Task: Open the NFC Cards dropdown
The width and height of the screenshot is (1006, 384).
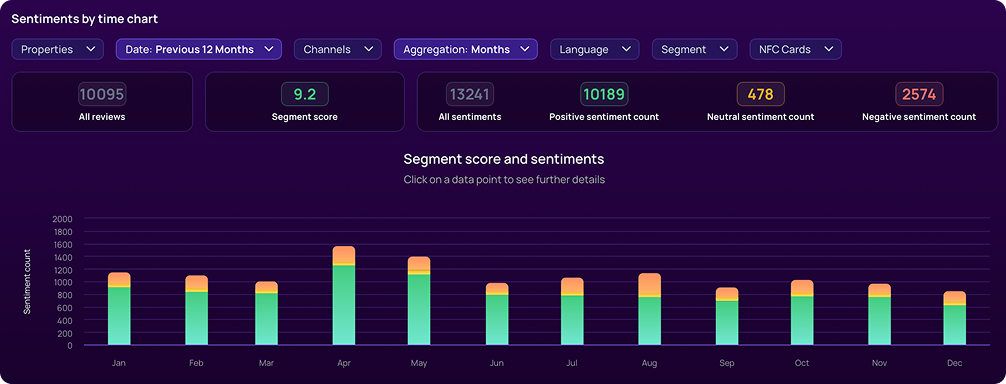Action: click(796, 49)
